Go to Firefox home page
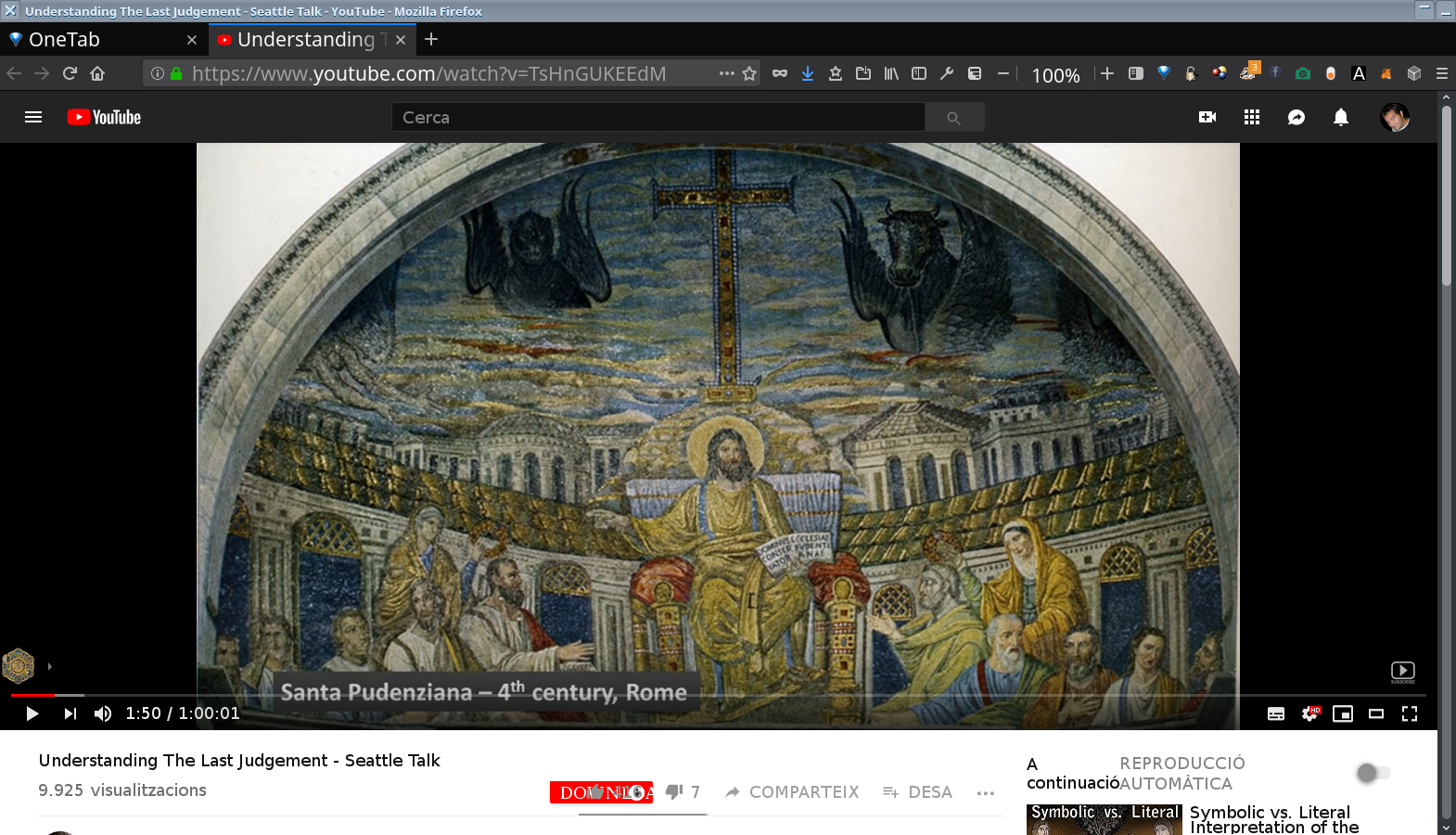1456x835 pixels. pos(97,73)
